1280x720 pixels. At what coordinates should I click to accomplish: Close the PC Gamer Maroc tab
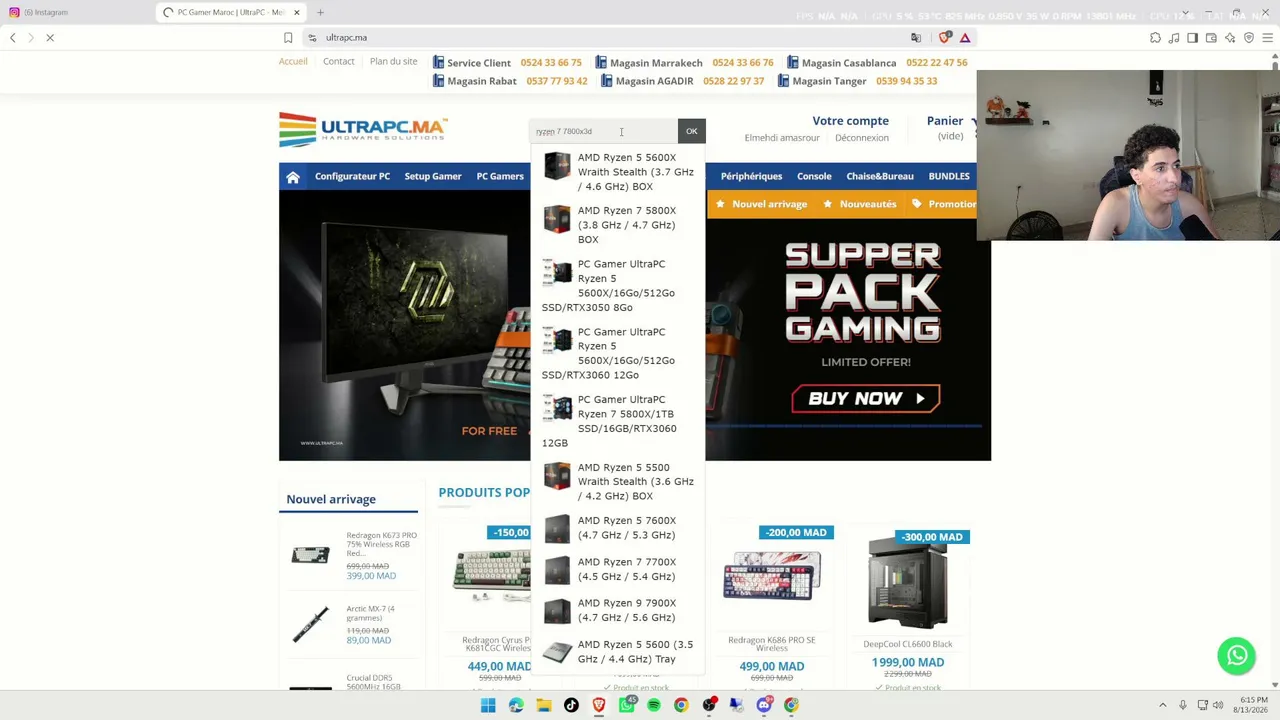click(x=297, y=12)
